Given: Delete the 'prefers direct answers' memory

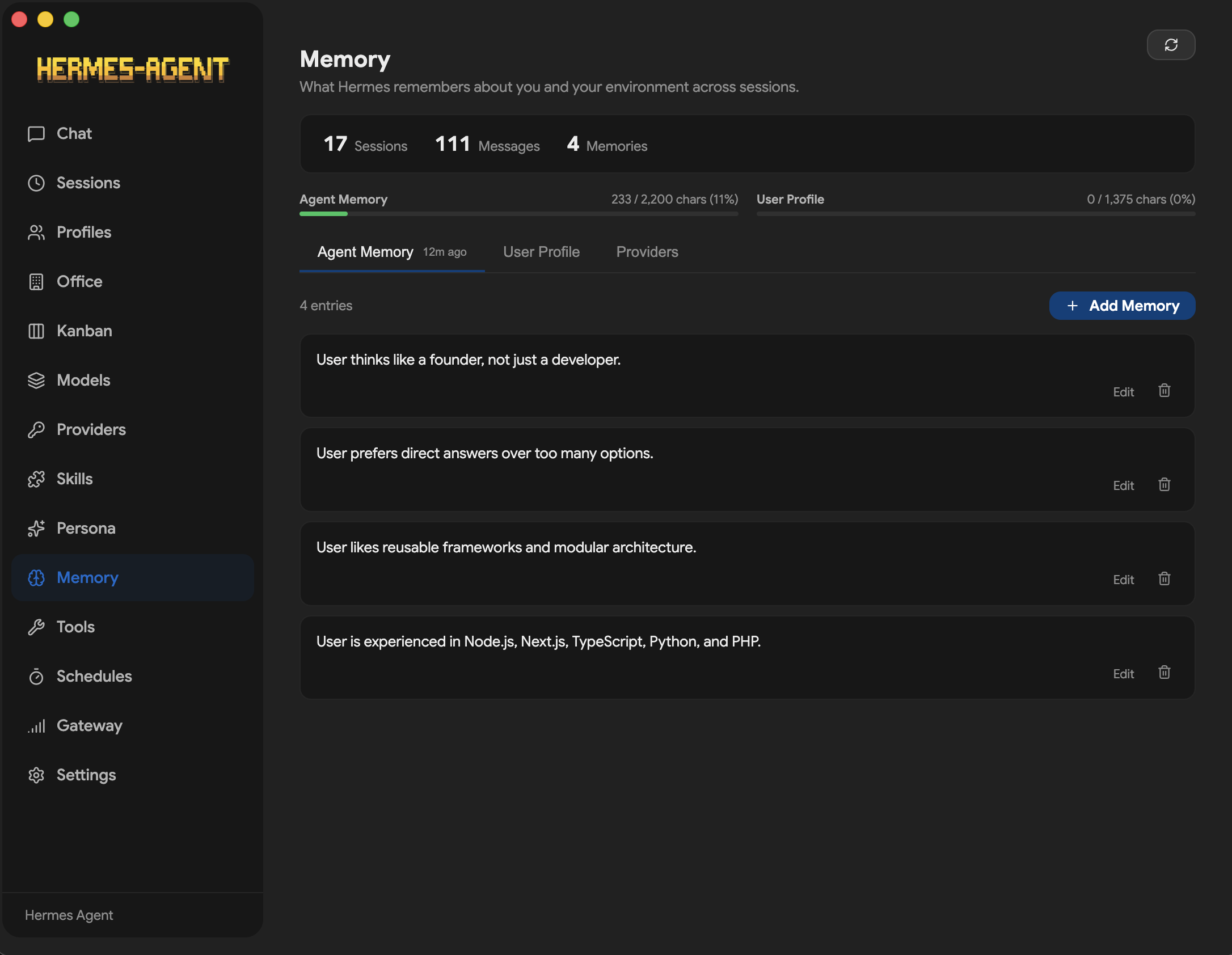Looking at the screenshot, I should [1165, 485].
